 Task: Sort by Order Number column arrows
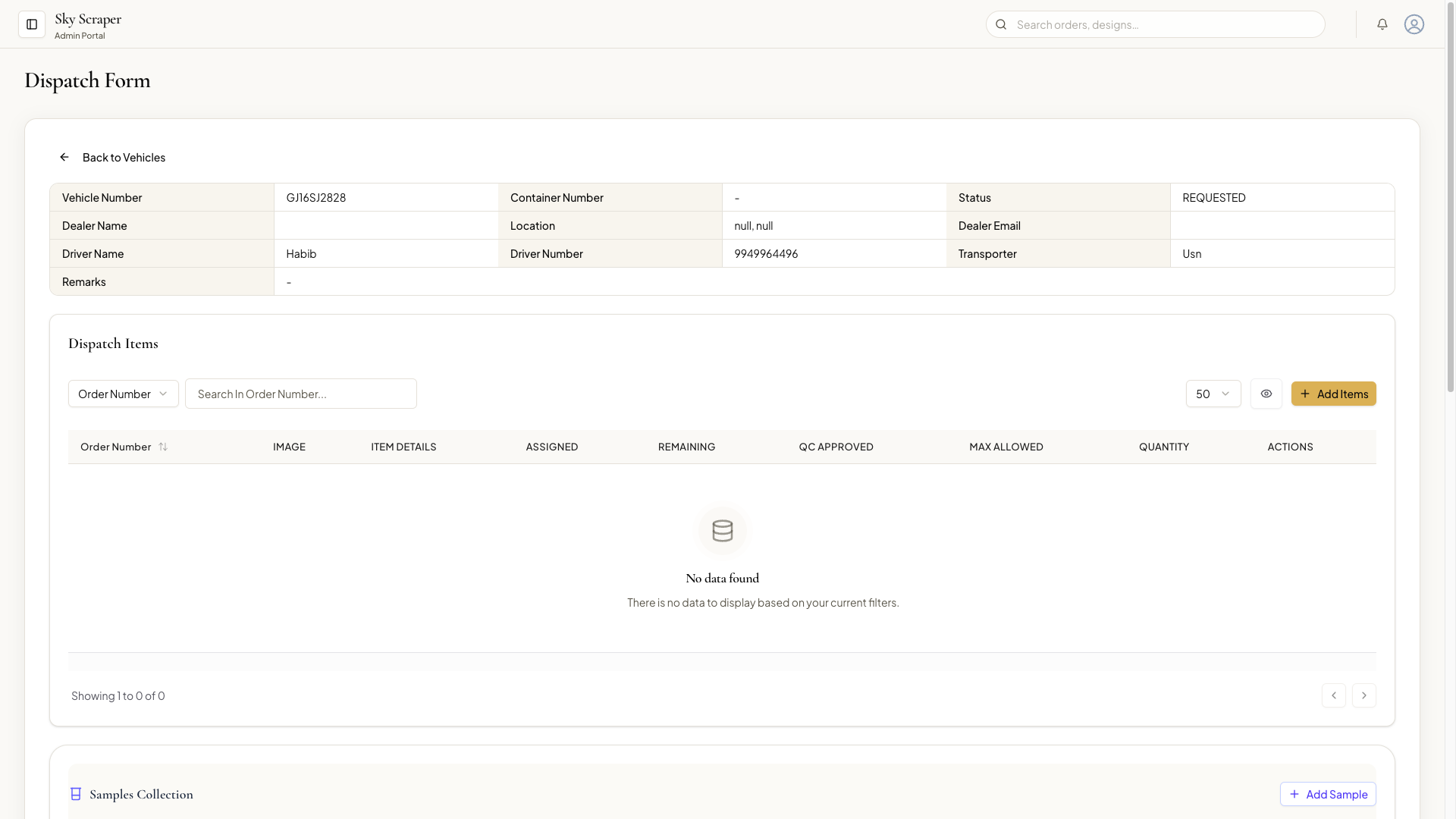click(163, 447)
